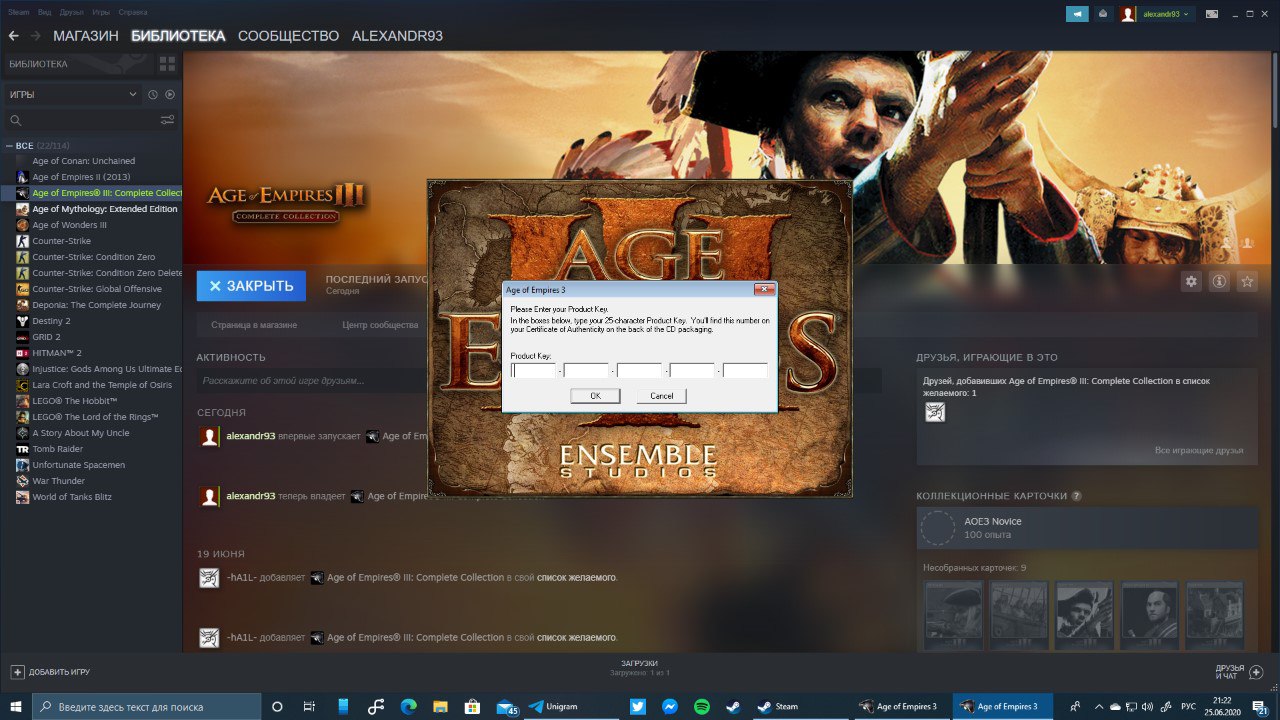Open Microsoft Edge from the taskbar
Screen dimensions: 1280x720
[408, 706]
